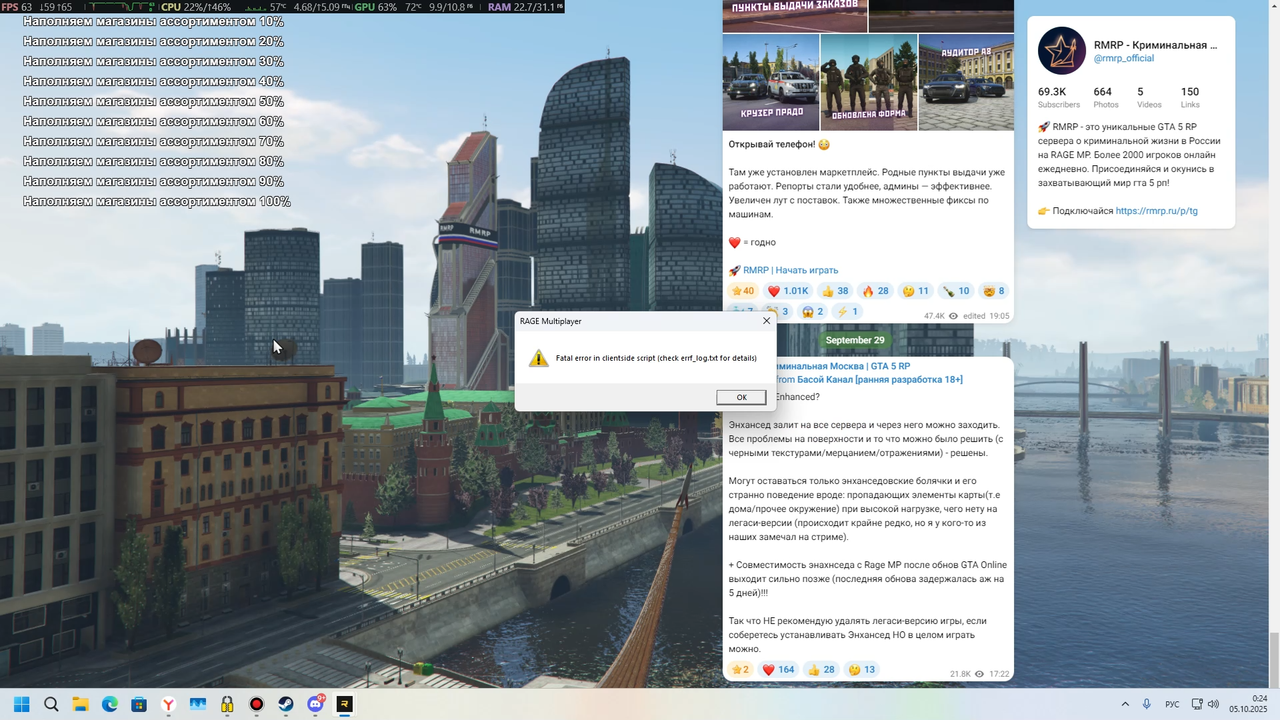Click the star reaction with 40
1280x720 pixels.
(743, 291)
